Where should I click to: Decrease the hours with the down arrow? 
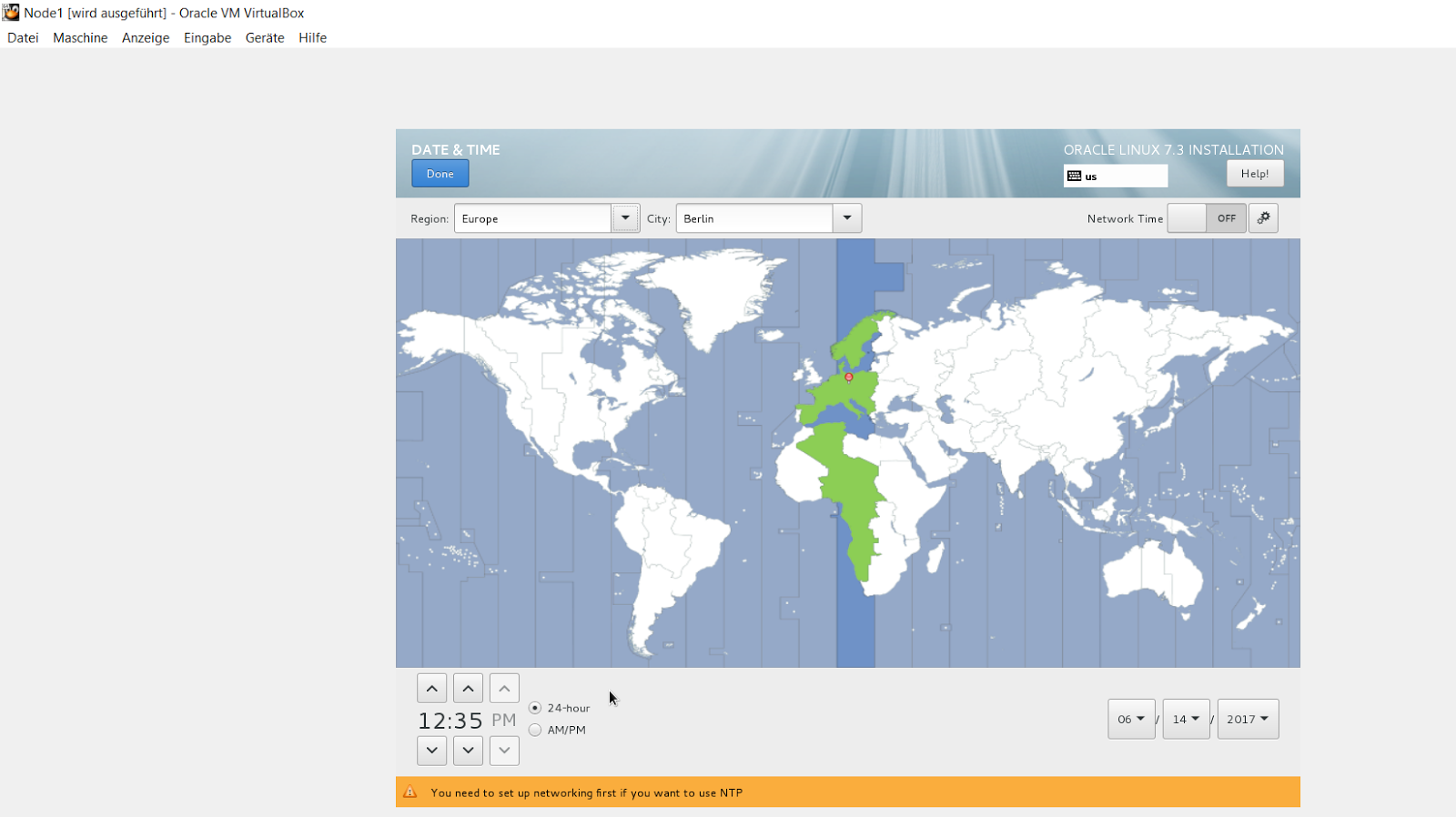pos(432,751)
